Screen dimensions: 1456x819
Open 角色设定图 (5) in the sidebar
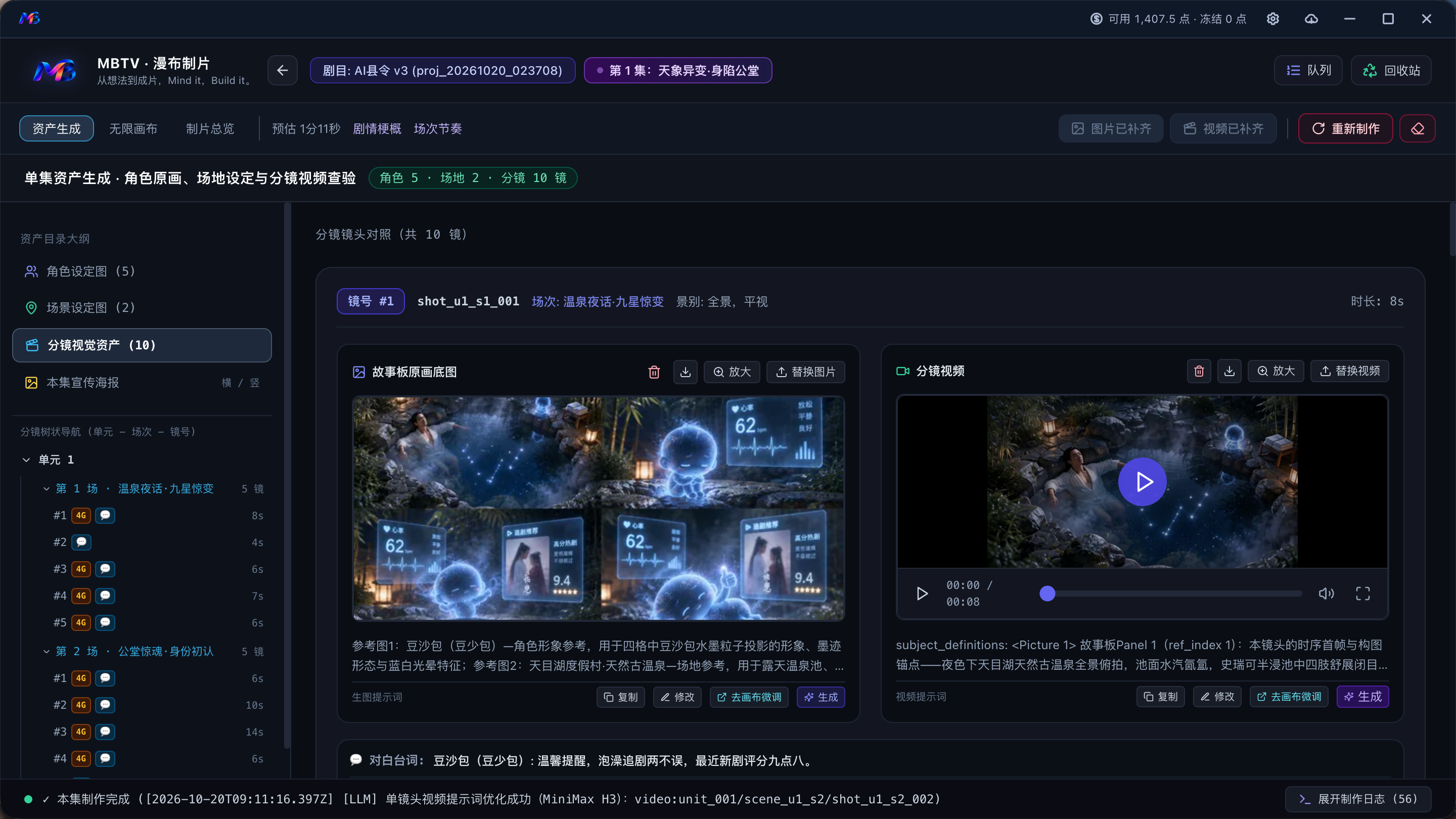(142, 271)
